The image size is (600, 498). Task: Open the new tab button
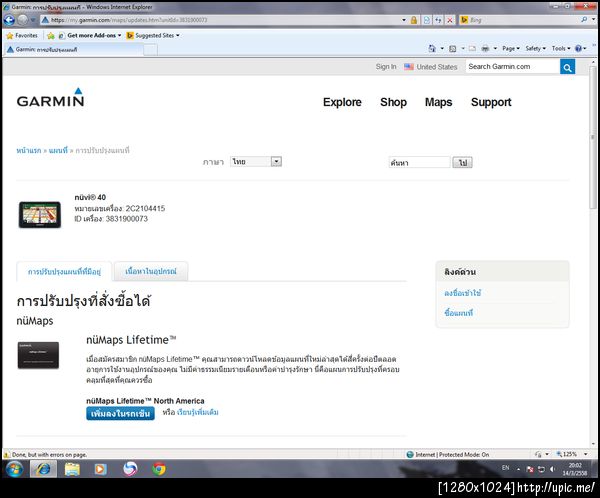[151, 50]
